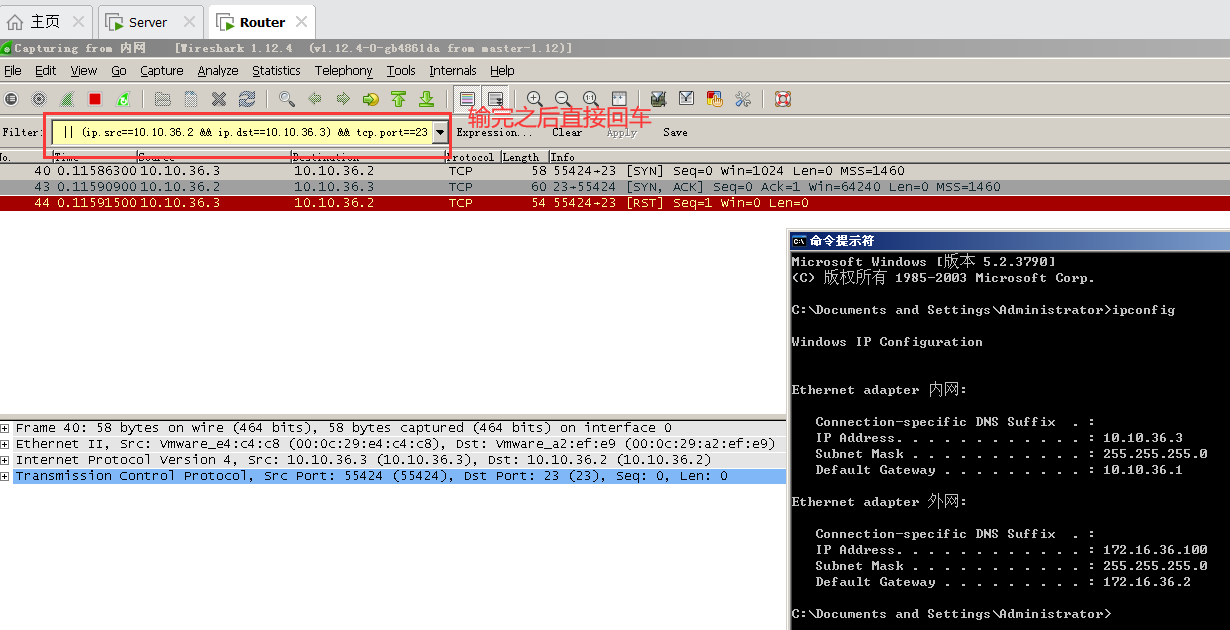Image resolution: width=1230 pixels, height=630 pixels.
Task: Go forward in packet history arrow
Action: pyautogui.click(x=343, y=99)
